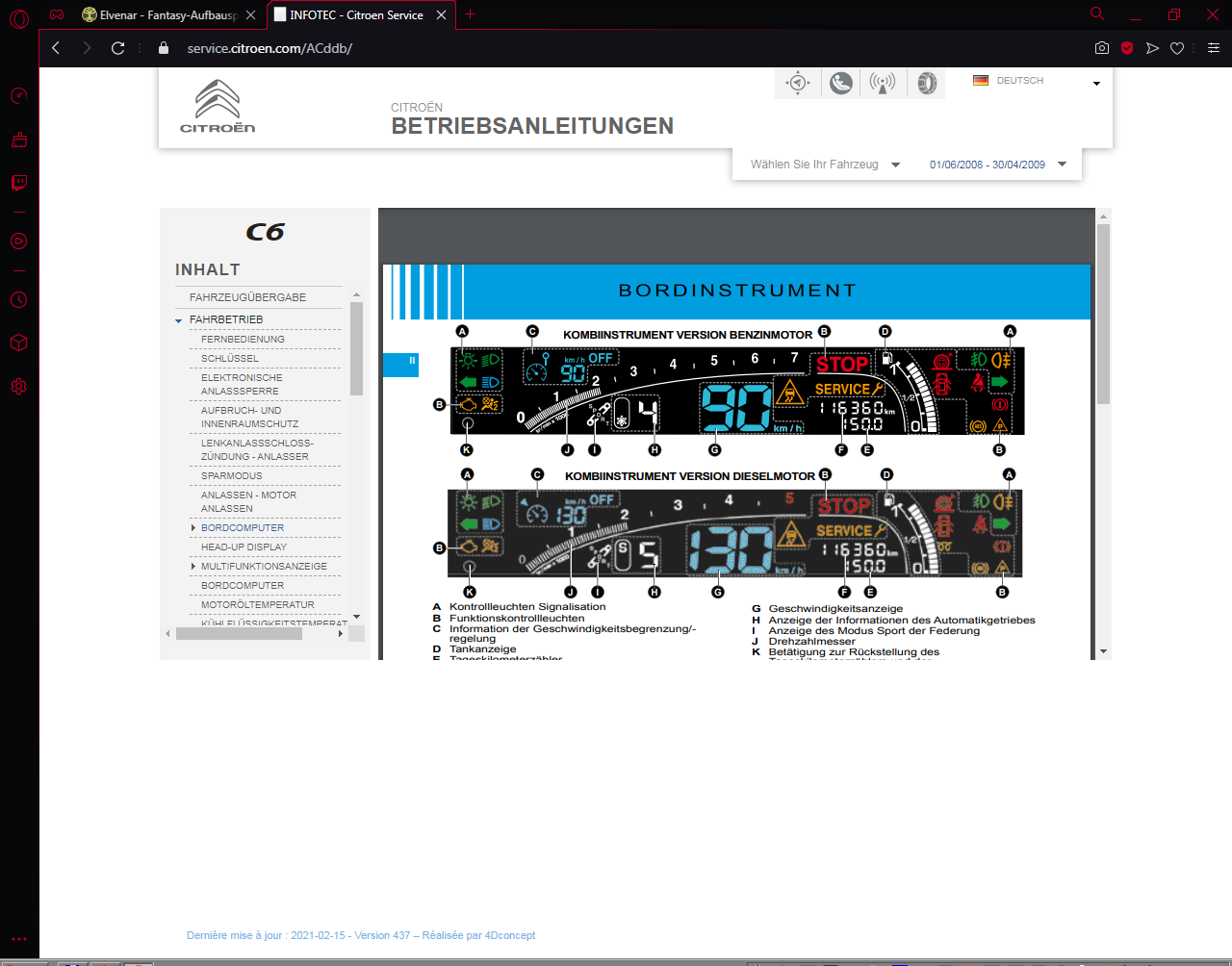Go back to previous page
This screenshot has height=966, width=1232.
tap(56, 48)
